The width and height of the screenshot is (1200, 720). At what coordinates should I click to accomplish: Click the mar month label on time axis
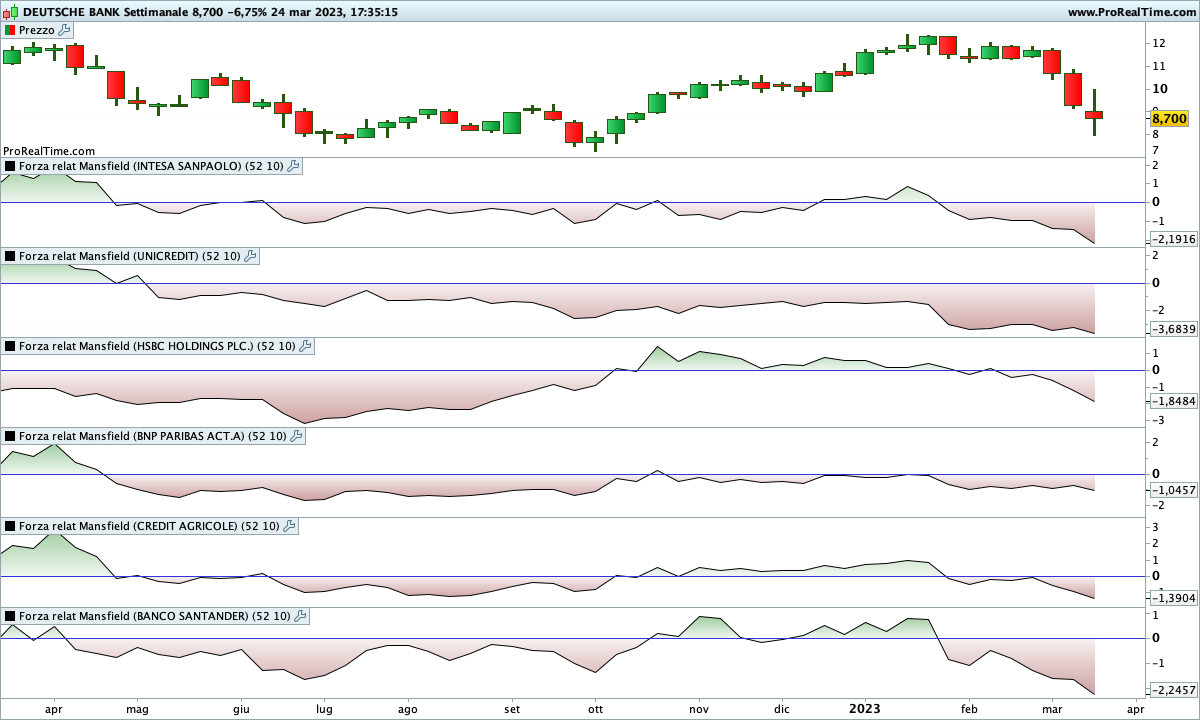(1052, 709)
